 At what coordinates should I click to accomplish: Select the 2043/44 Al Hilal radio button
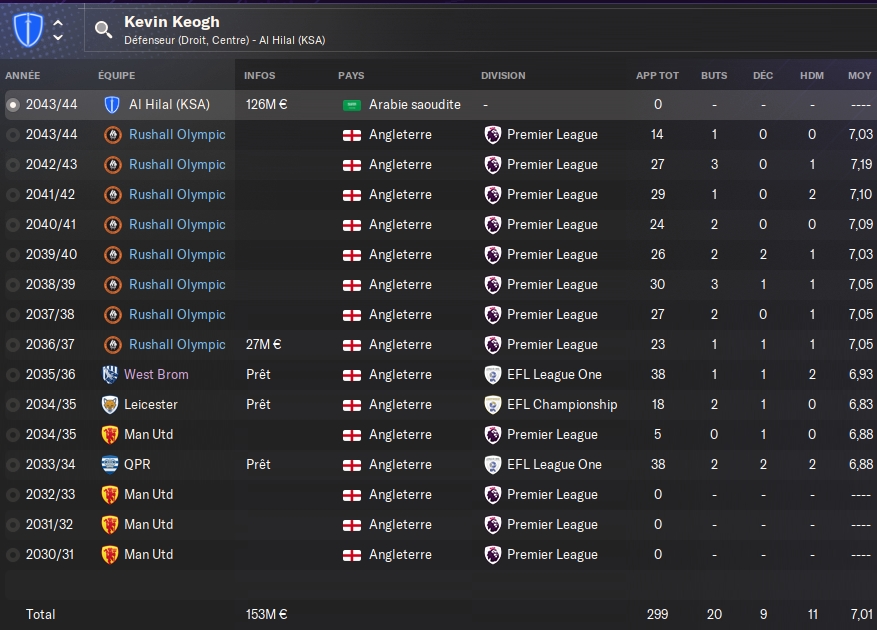pos(12,104)
